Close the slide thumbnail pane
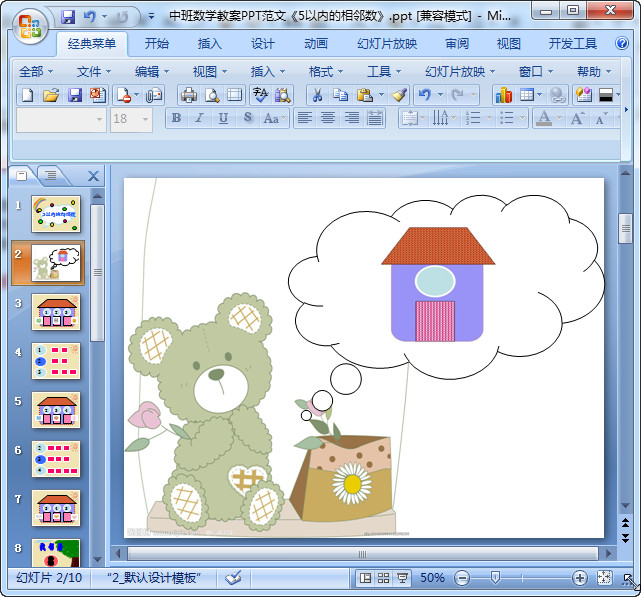This screenshot has width=641, height=597. tap(93, 176)
